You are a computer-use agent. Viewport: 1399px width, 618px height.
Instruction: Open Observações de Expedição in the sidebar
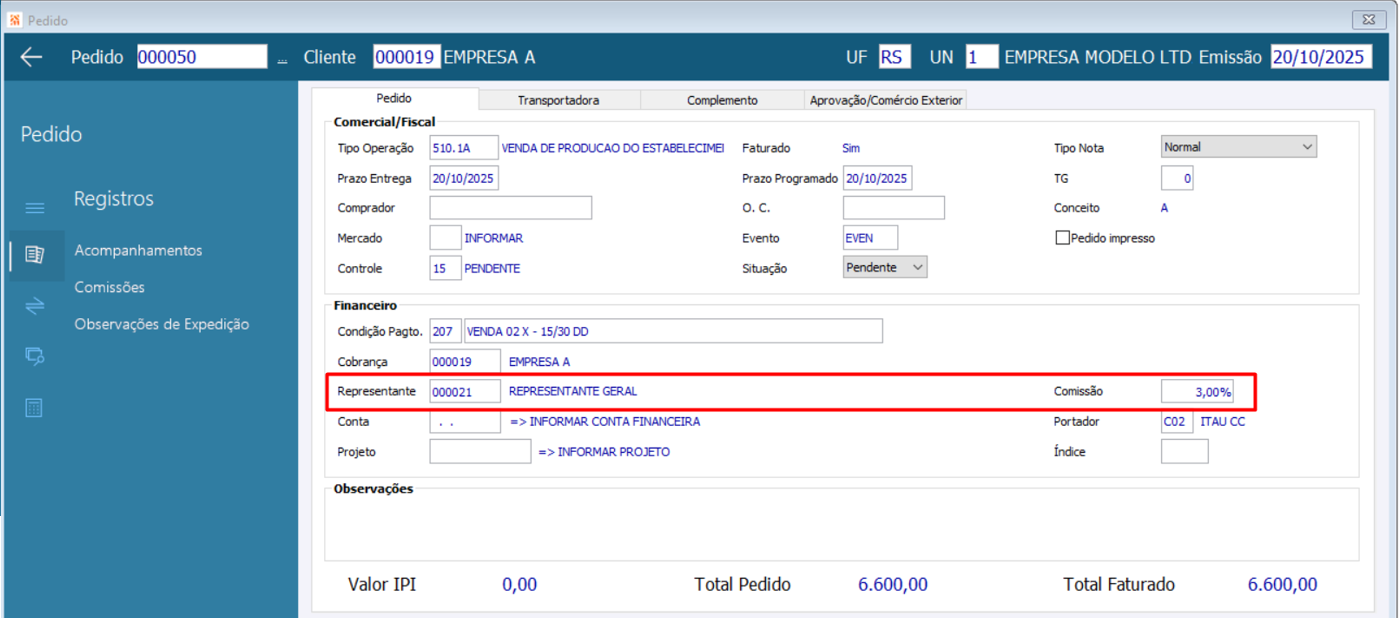(161, 324)
